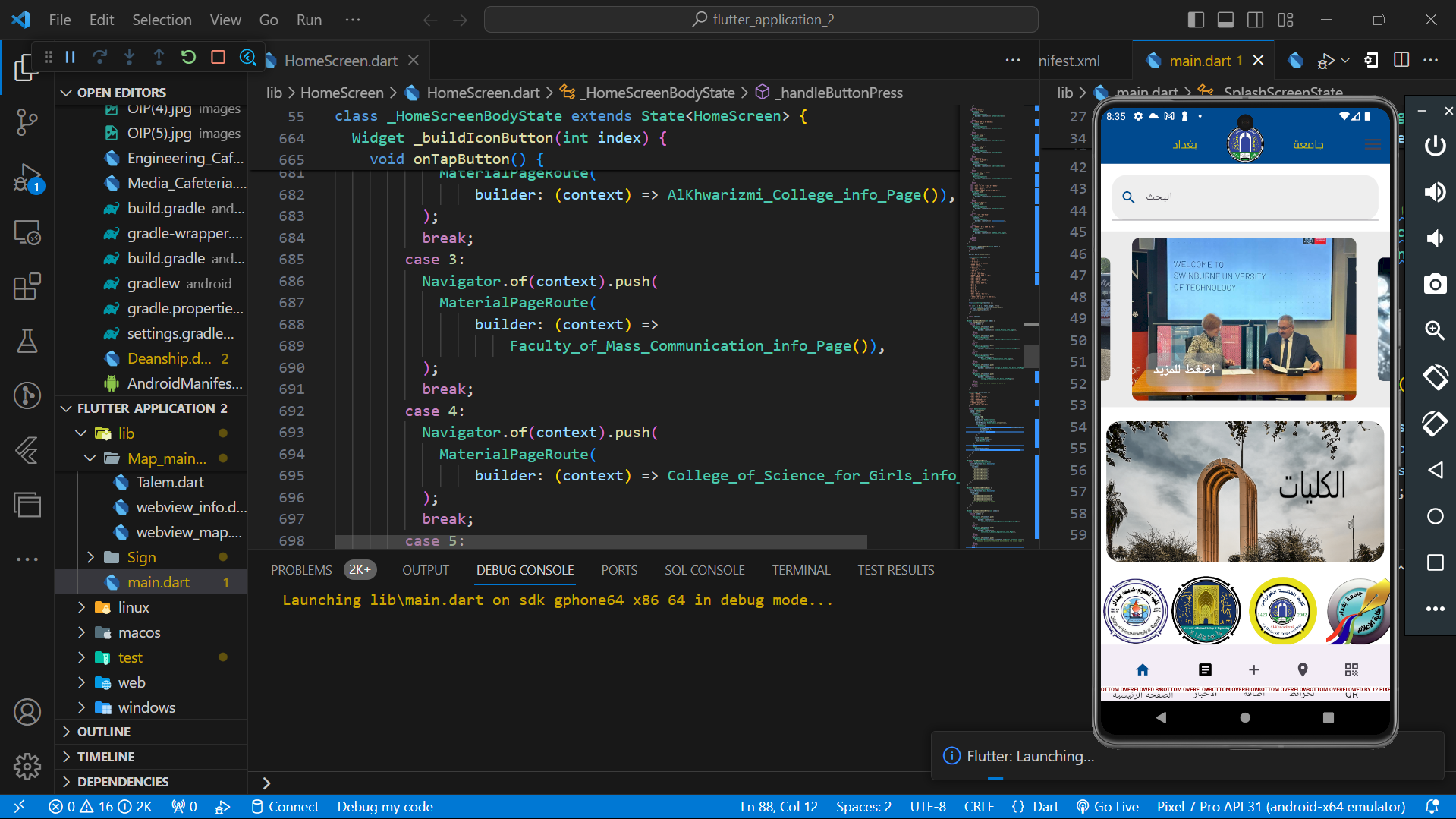Open Run and Debug view
1456x819 pixels.
(27, 178)
